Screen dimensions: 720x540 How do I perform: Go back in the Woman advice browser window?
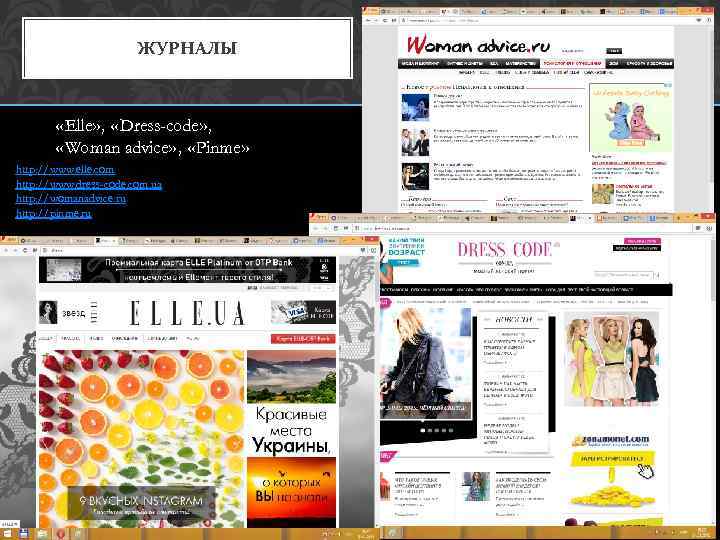(369, 21)
